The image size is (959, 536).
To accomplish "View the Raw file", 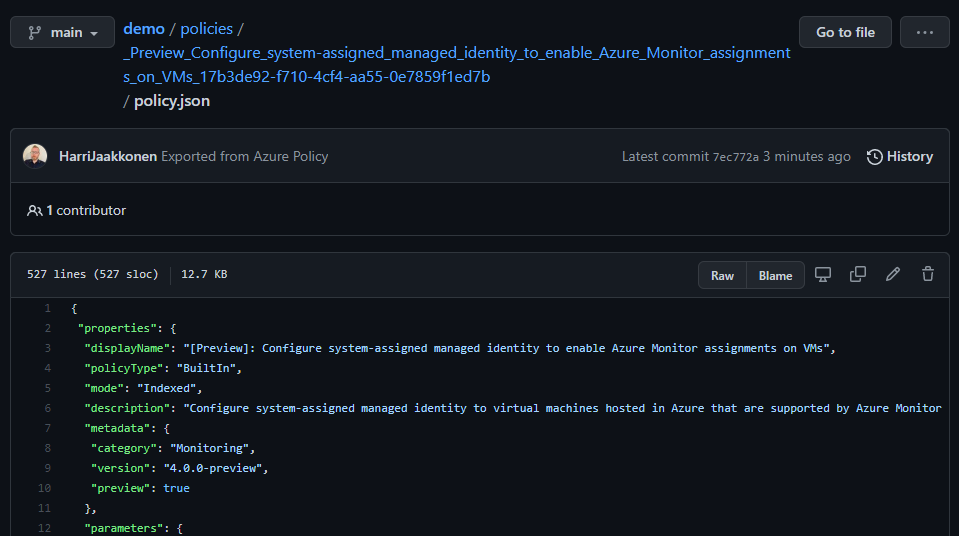I will pos(722,276).
